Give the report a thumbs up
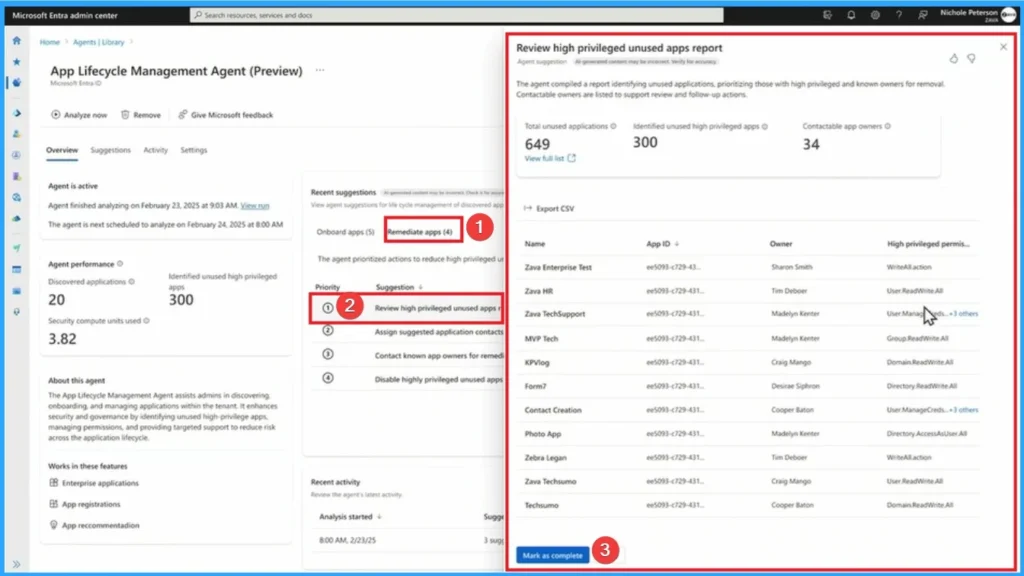1024x576 pixels. [953, 59]
